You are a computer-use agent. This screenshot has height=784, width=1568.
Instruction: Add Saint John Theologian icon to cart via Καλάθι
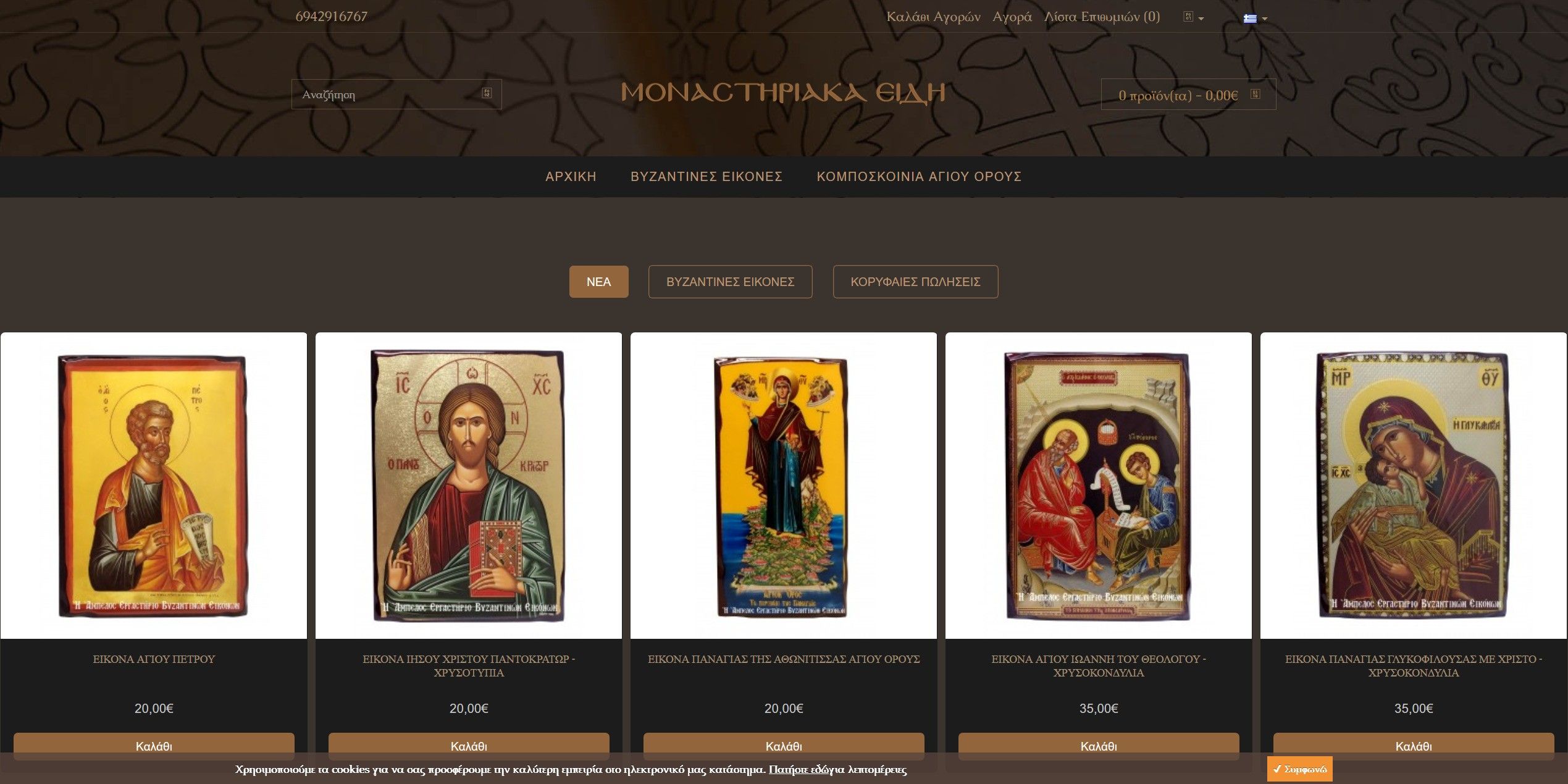click(1099, 746)
